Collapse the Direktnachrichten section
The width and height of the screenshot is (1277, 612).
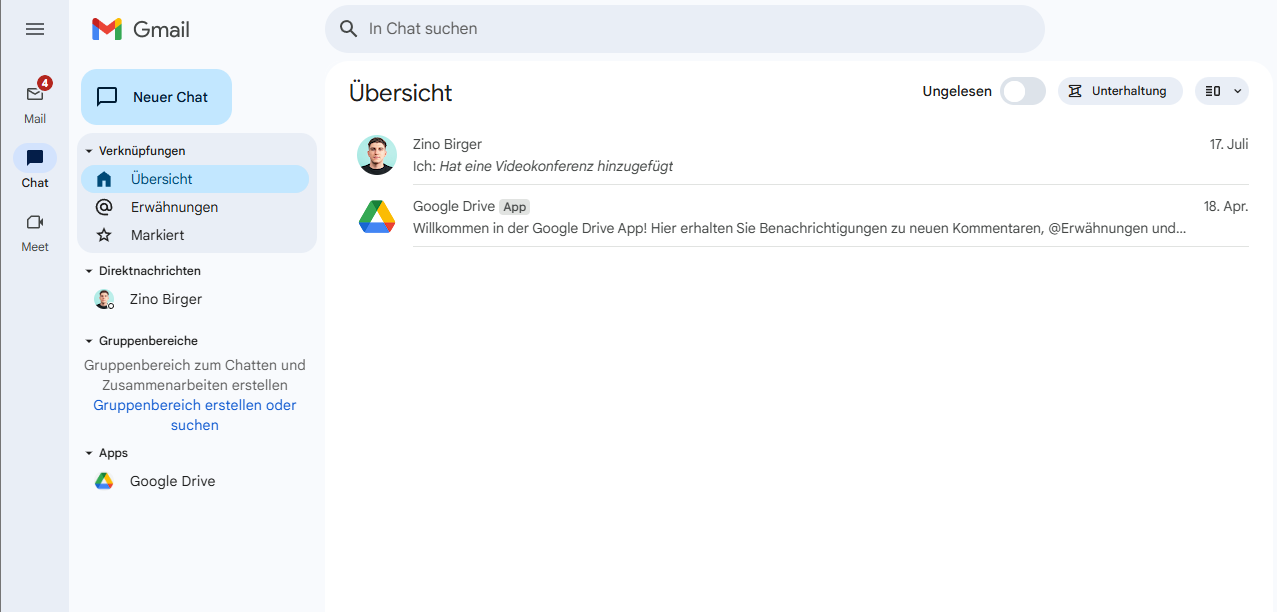(x=89, y=271)
